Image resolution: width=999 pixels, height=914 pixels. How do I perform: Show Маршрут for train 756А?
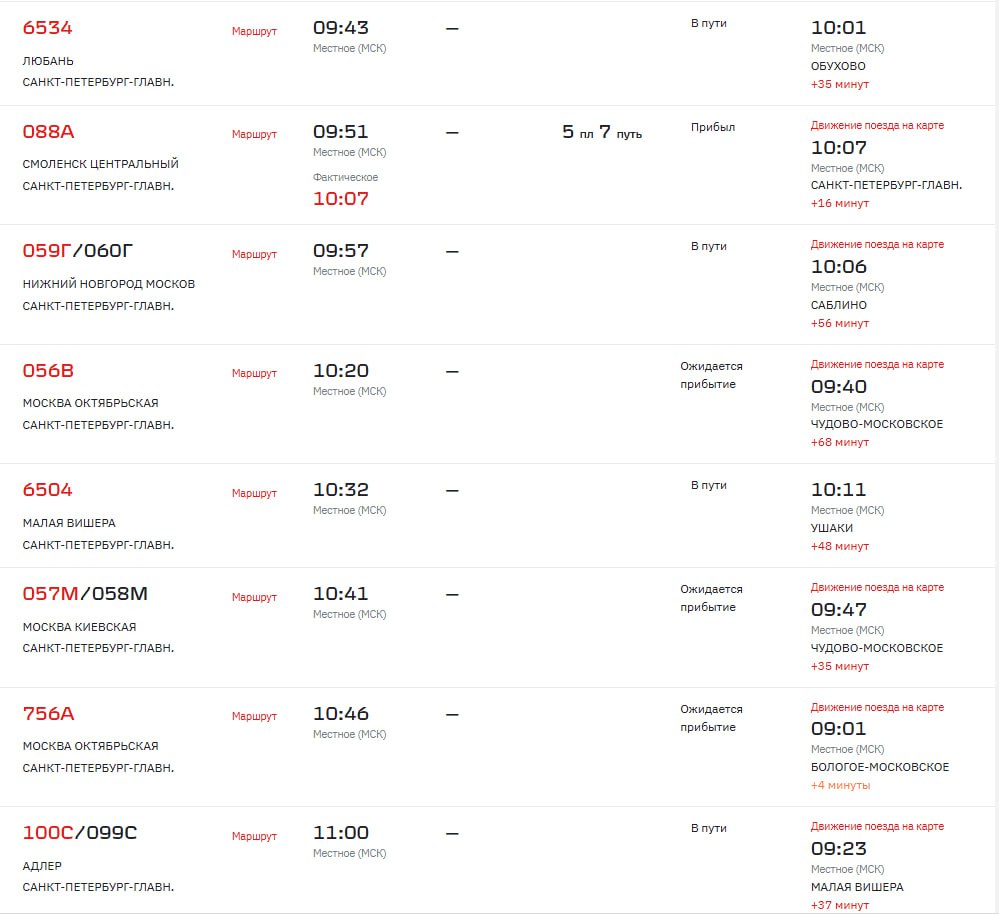tap(254, 716)
